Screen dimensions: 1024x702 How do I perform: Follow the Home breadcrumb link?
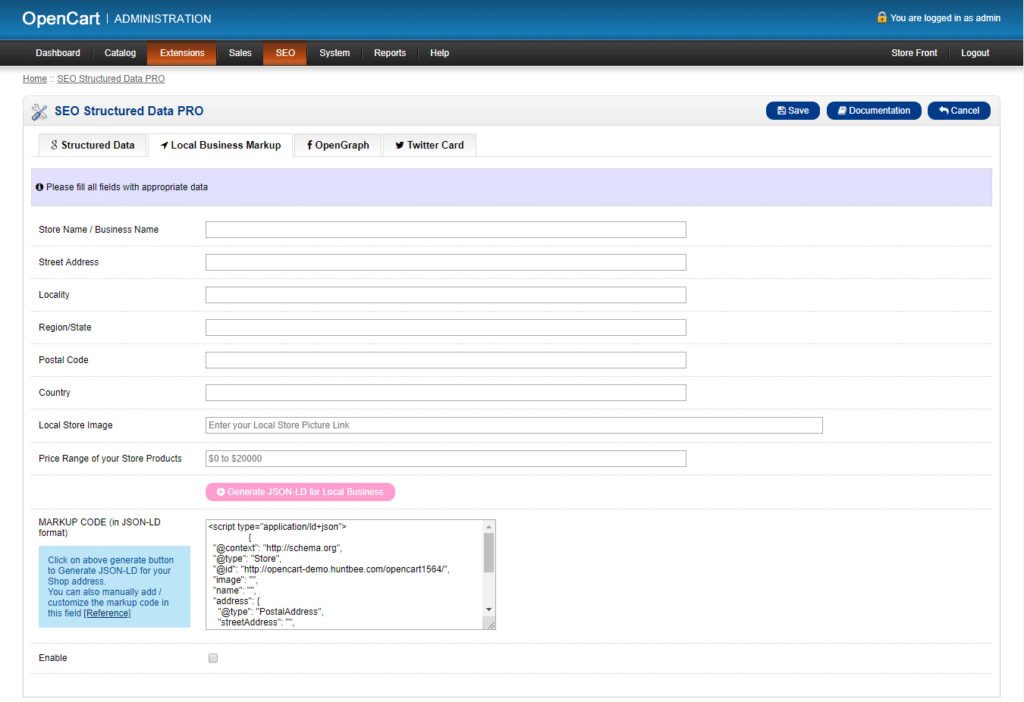pos(35,79)
